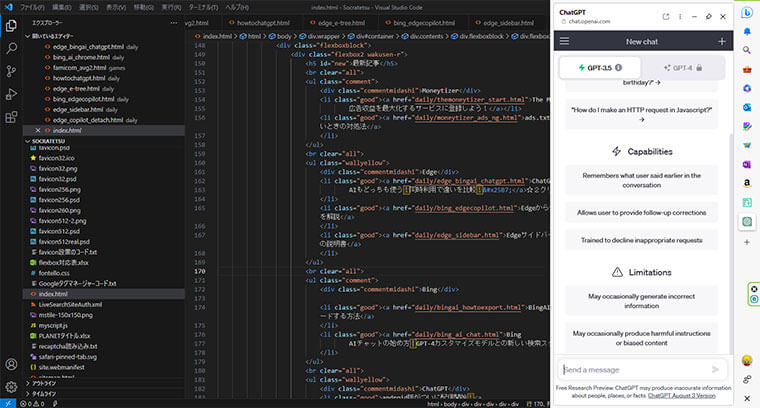Show GPT-3.5 info icon

point(618,68)
